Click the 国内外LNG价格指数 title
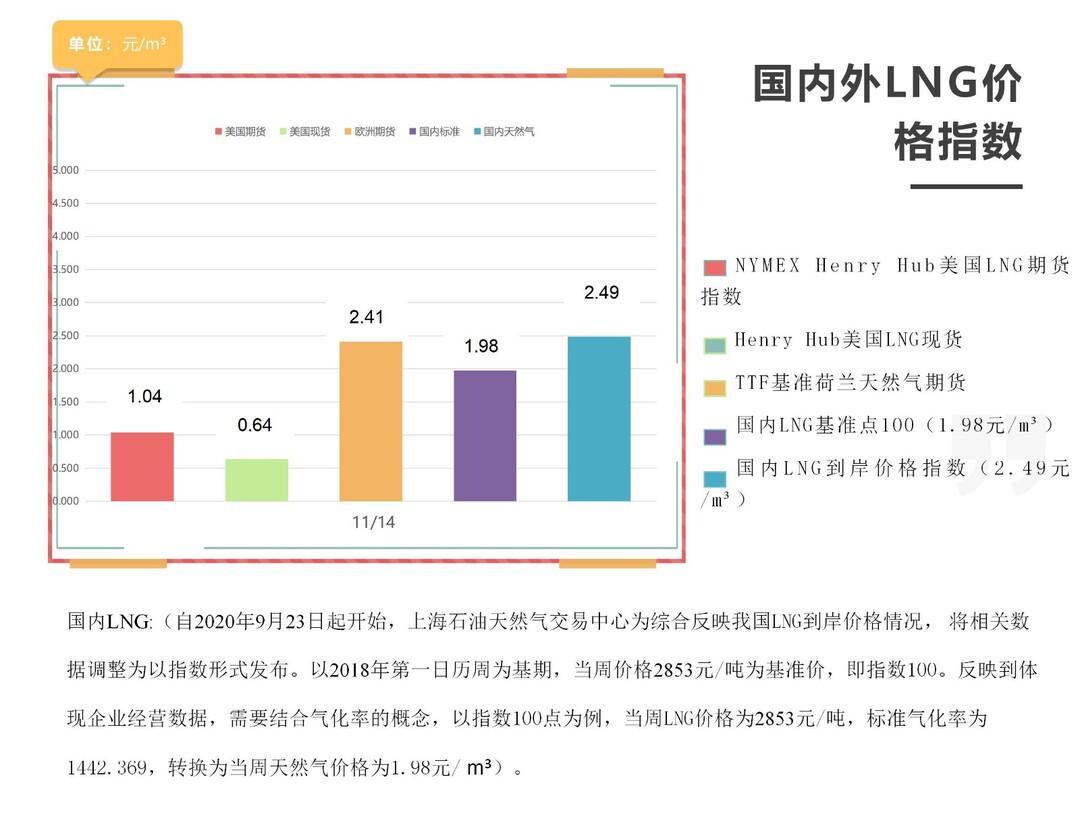 click(x=888, y=112)
